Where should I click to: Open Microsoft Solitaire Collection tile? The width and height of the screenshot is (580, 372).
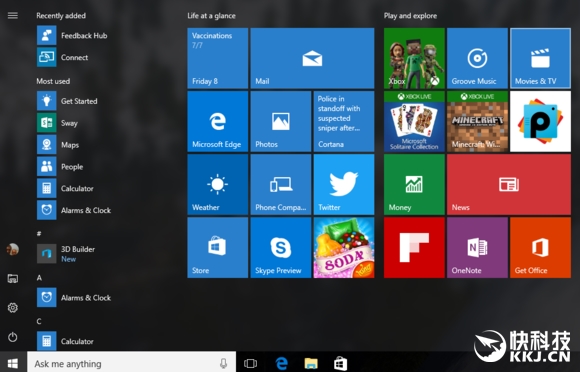414,122
